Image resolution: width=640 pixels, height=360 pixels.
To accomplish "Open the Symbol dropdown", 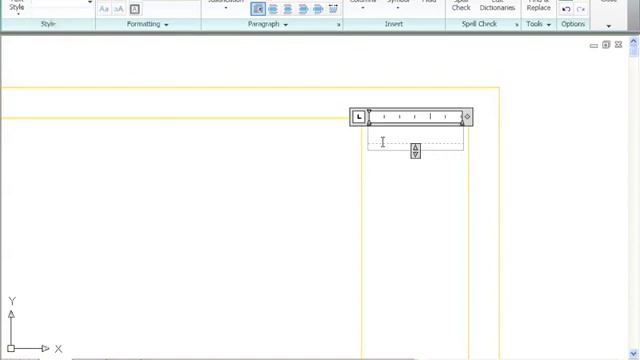I will click(x=398, y=4).
